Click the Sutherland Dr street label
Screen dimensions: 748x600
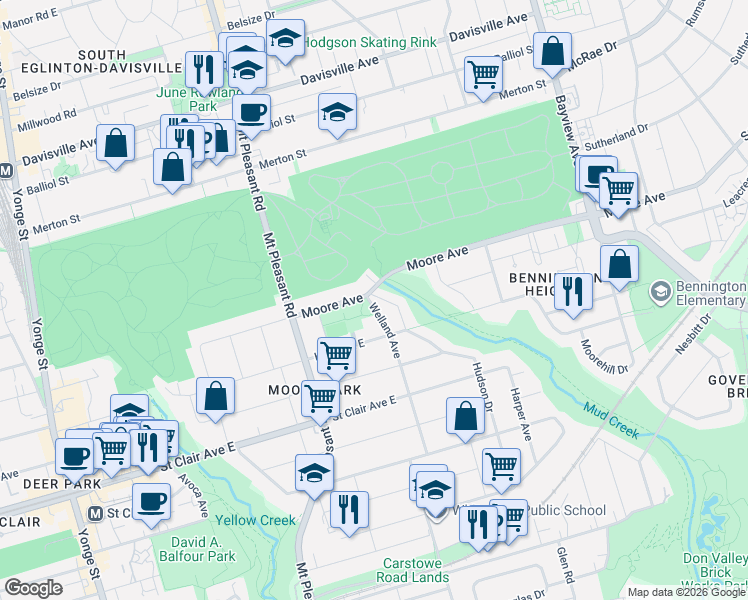tap(616, 137)
